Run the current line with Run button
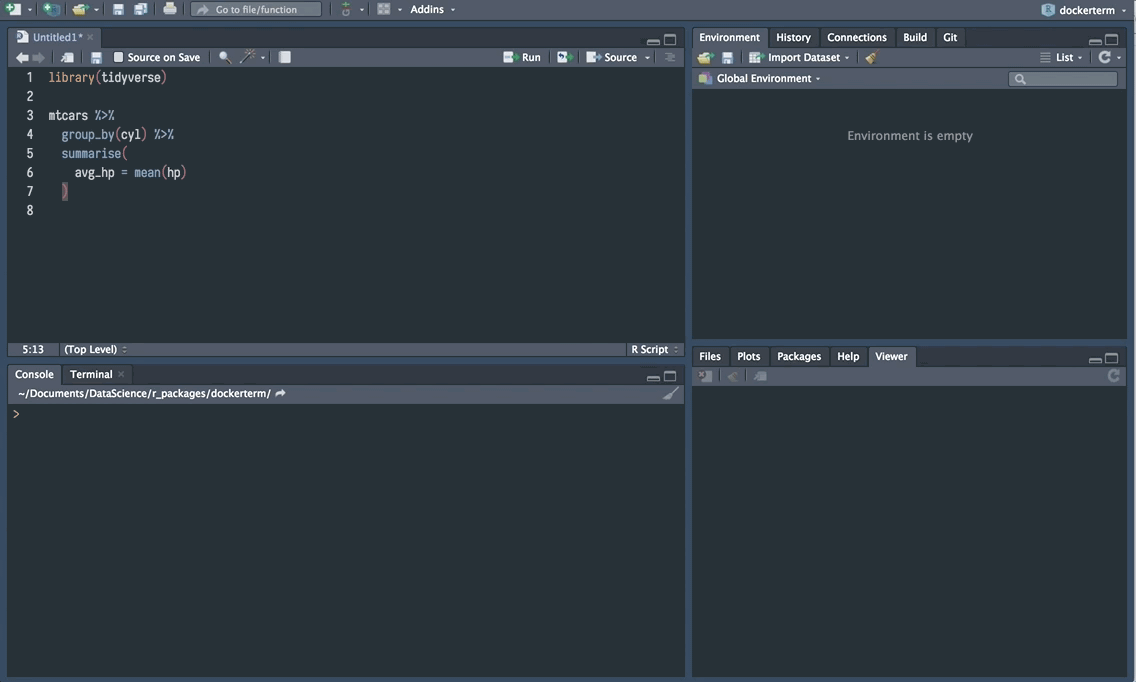This screenshot has height=682, width=1136. [x=522, y=57]
